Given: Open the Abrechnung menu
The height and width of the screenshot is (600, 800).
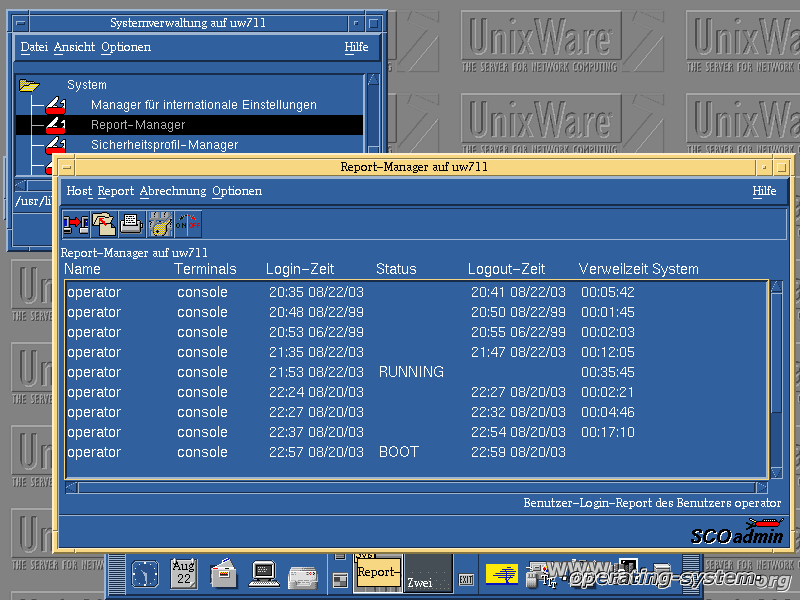Looking at the screenshot, I should [x=173, y=191].
